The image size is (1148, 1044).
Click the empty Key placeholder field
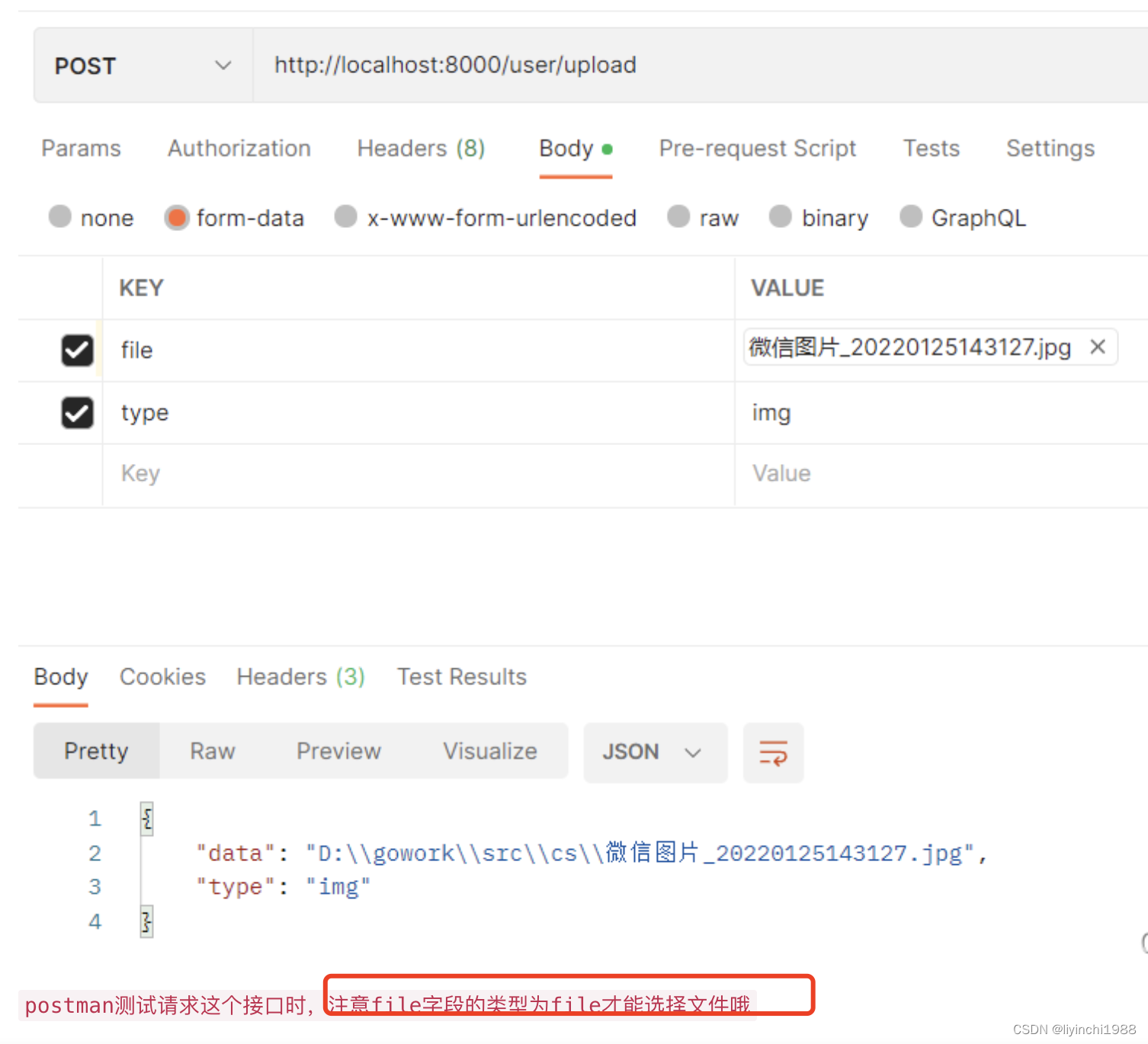pos(418,474)
